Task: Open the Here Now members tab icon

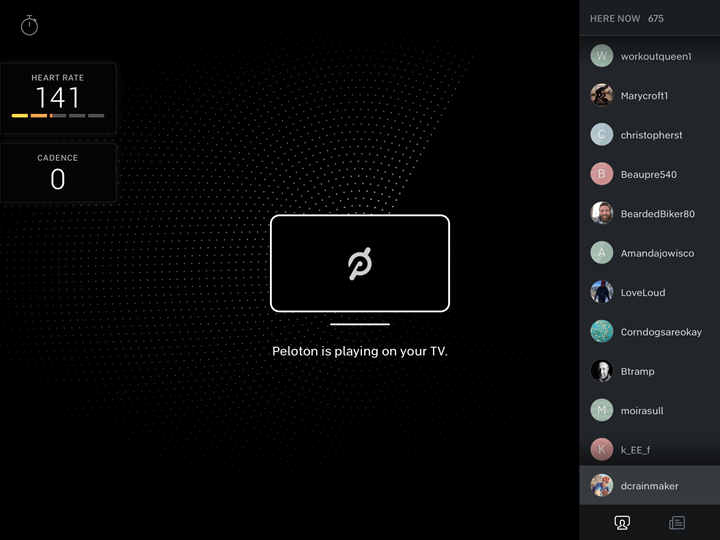Action: pos(622,523)
